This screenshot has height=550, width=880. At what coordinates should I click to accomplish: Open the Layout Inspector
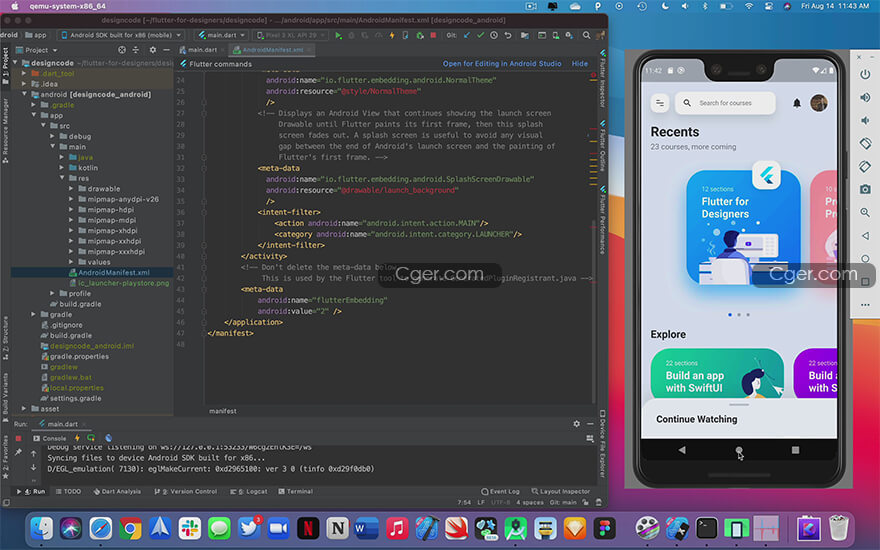click(x=561, y=492)
